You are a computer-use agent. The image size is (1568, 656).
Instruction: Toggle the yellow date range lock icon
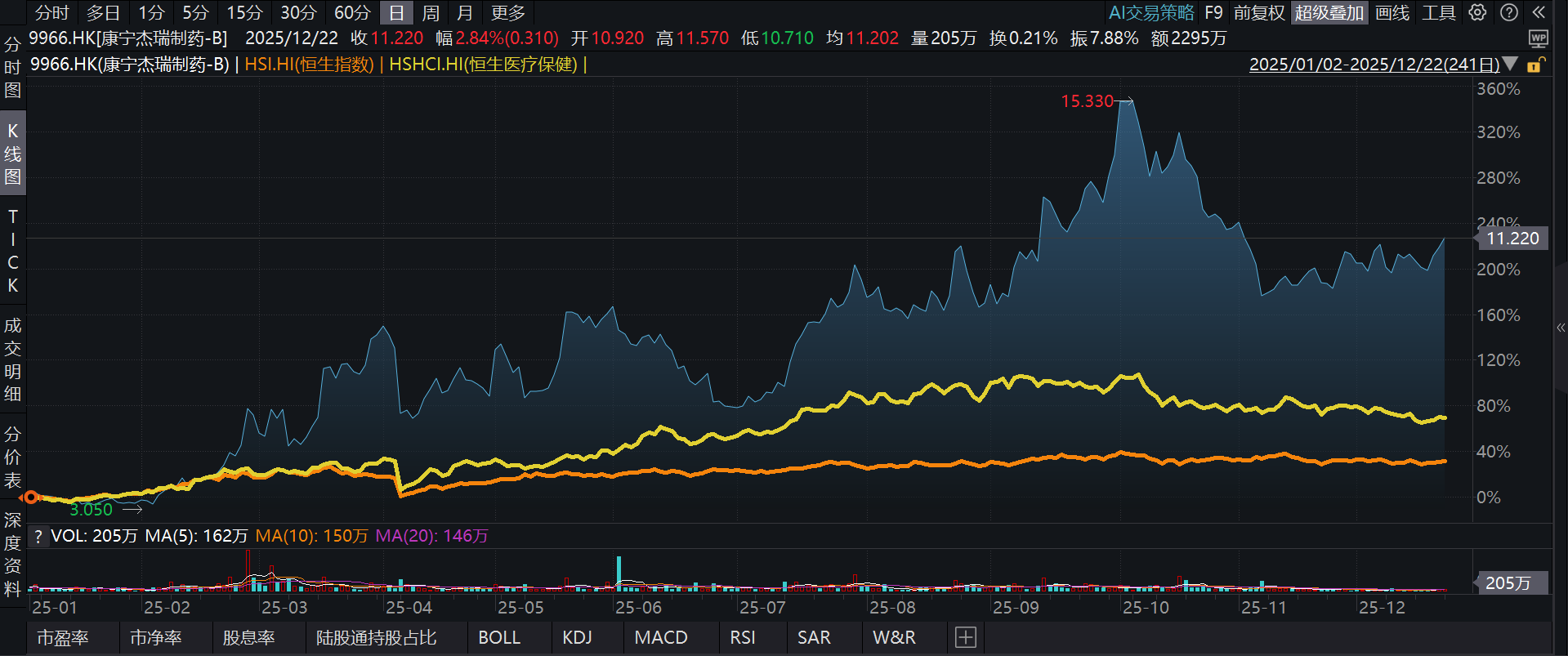point(1535,65)
